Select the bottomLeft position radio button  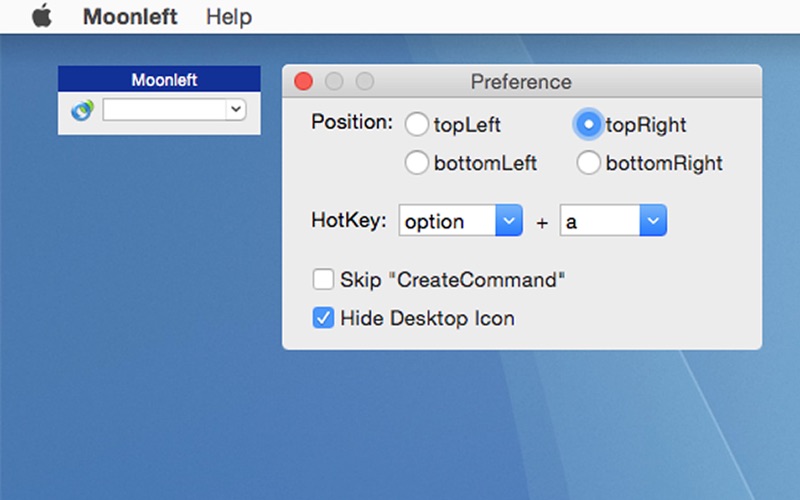[416, 163]
